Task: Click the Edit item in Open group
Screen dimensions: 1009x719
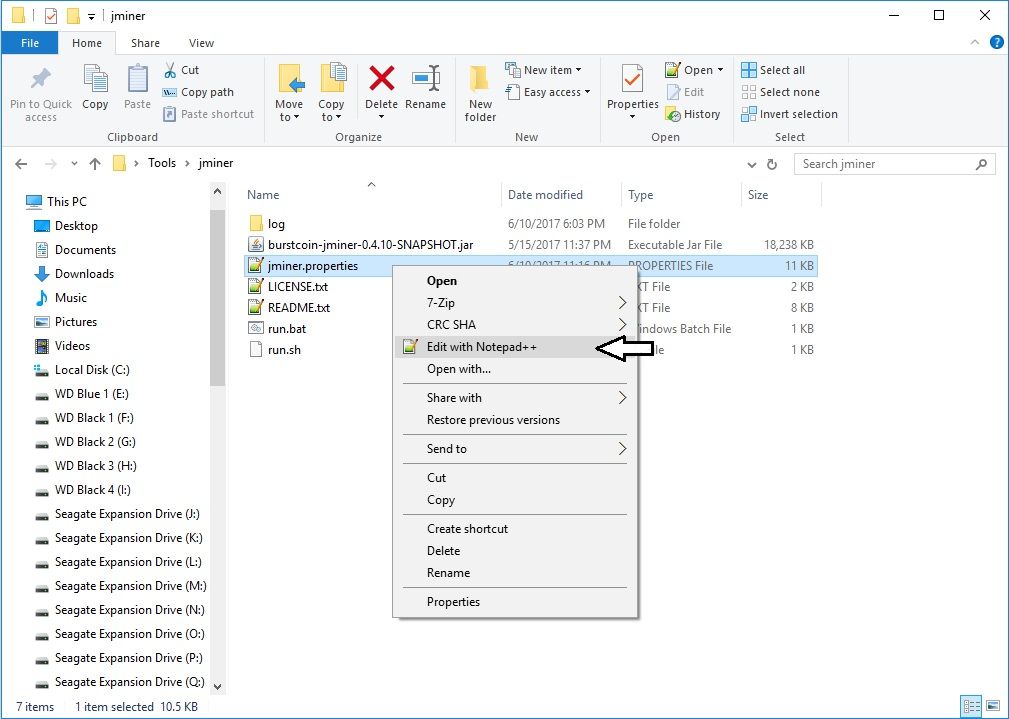Action: tap(685, 92)
